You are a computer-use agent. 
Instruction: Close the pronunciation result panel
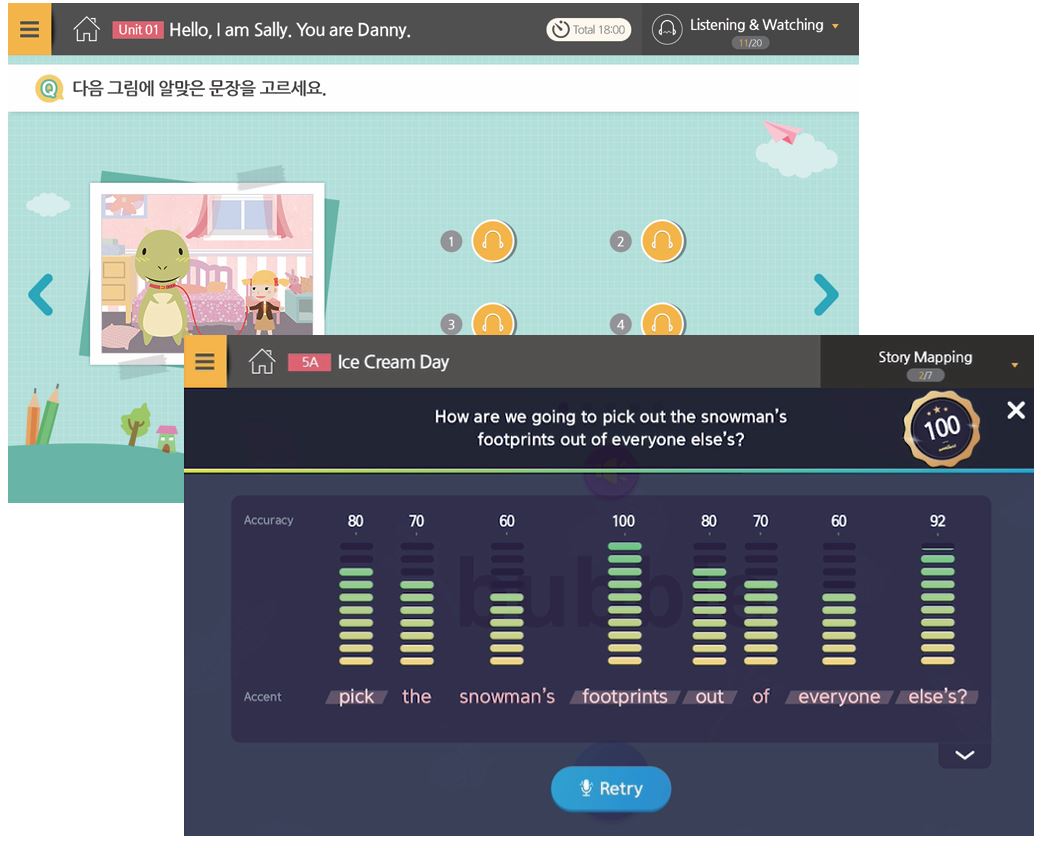[x=1016, y=410]
